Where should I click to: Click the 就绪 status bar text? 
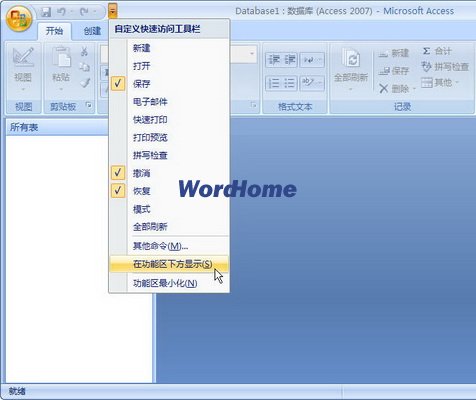17,391
